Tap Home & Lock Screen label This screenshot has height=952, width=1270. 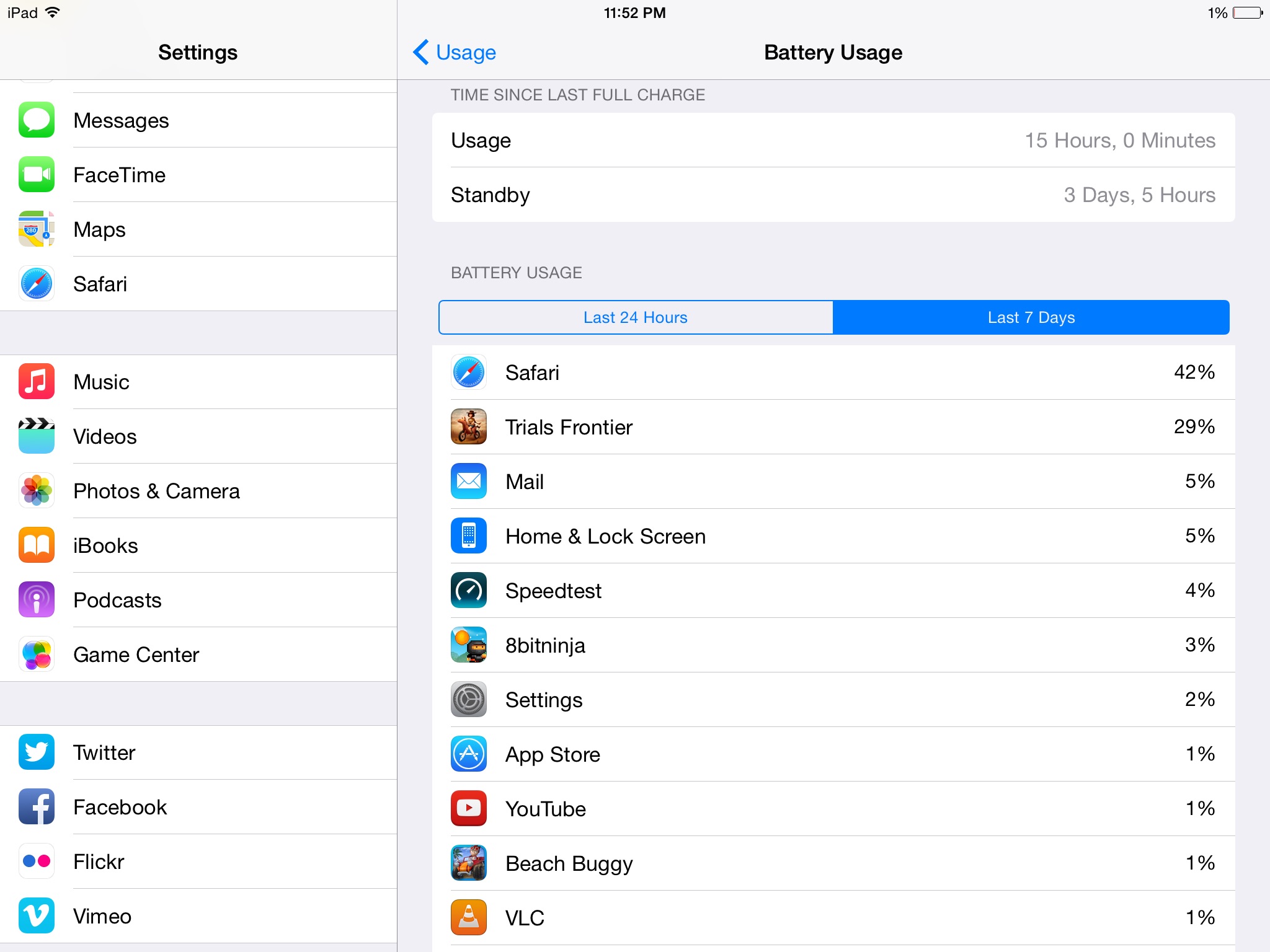point(606,536)
